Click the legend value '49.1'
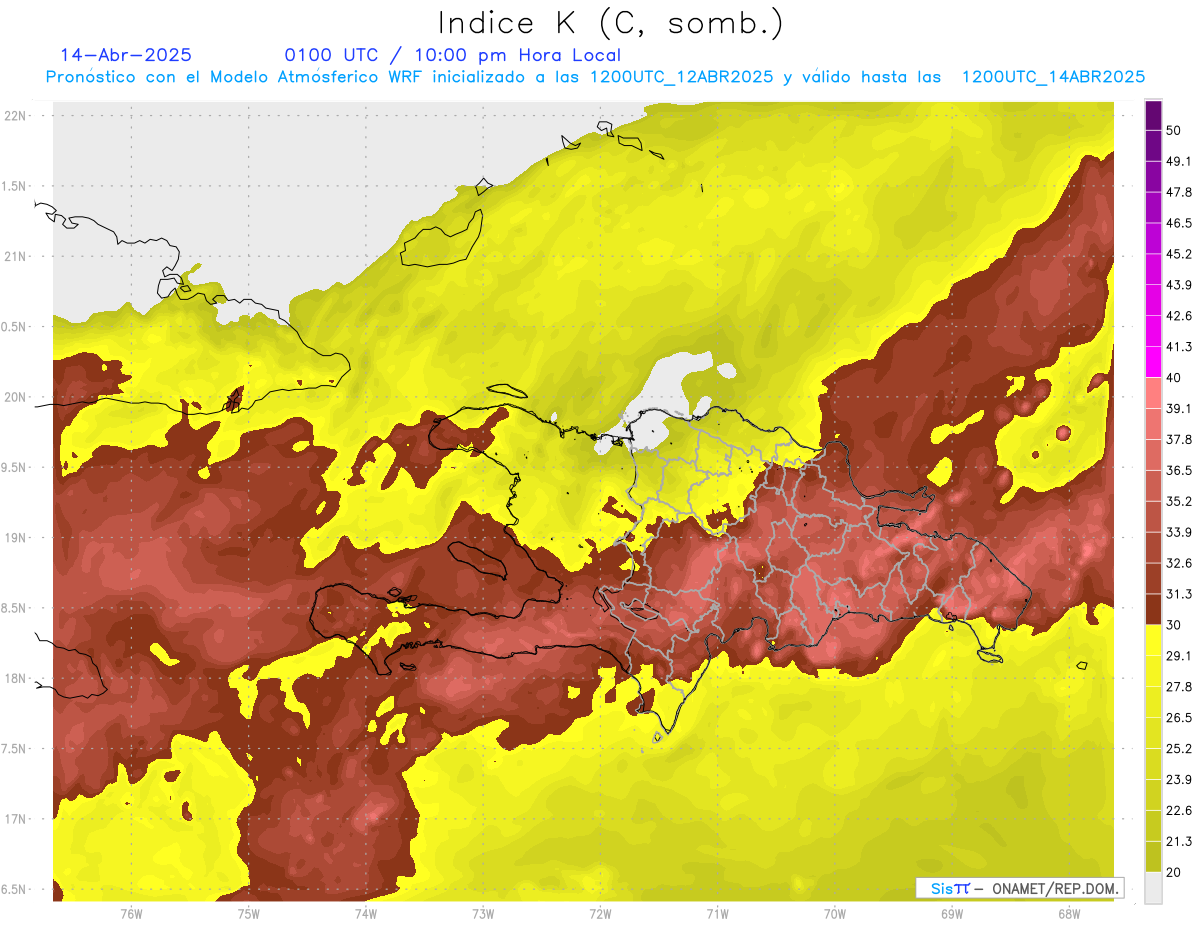Viewport: 1200px width, 927px height. click(1178, 161)
